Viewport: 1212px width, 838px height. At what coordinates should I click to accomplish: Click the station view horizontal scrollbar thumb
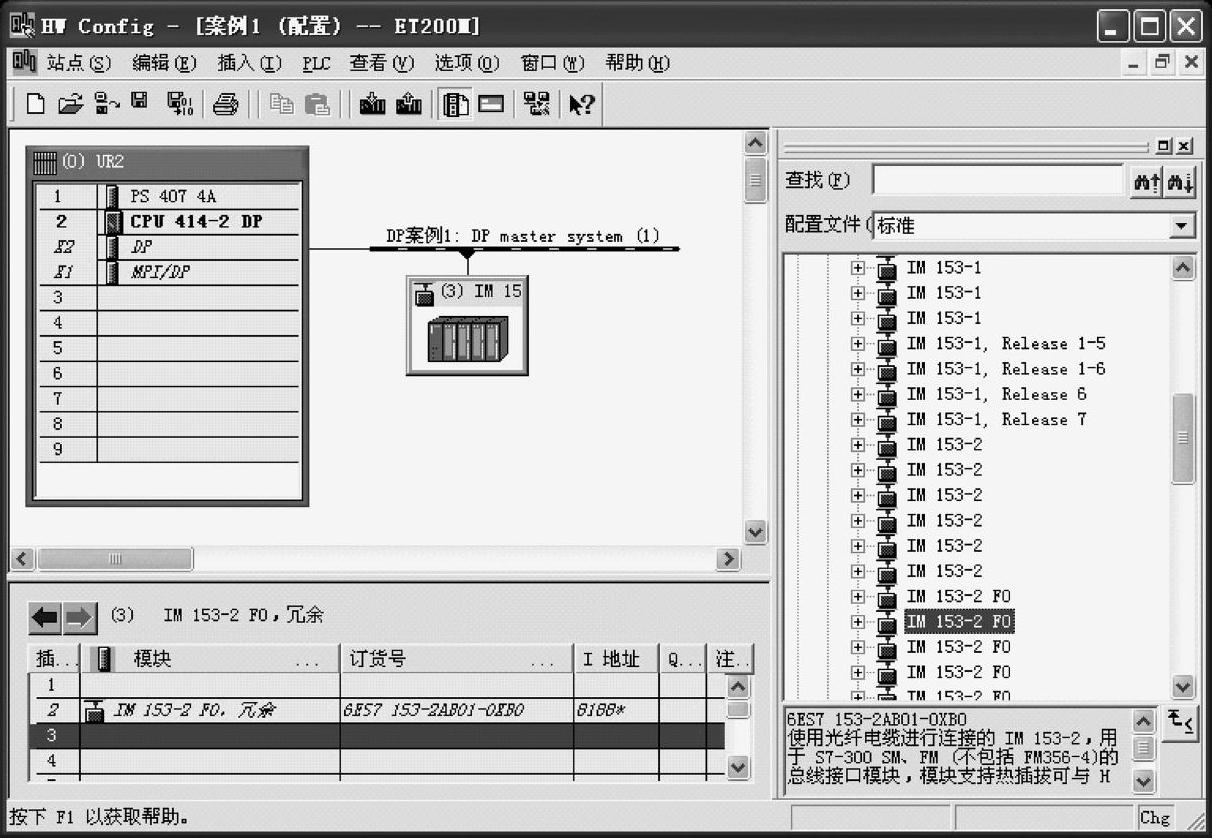pos(114,559)
